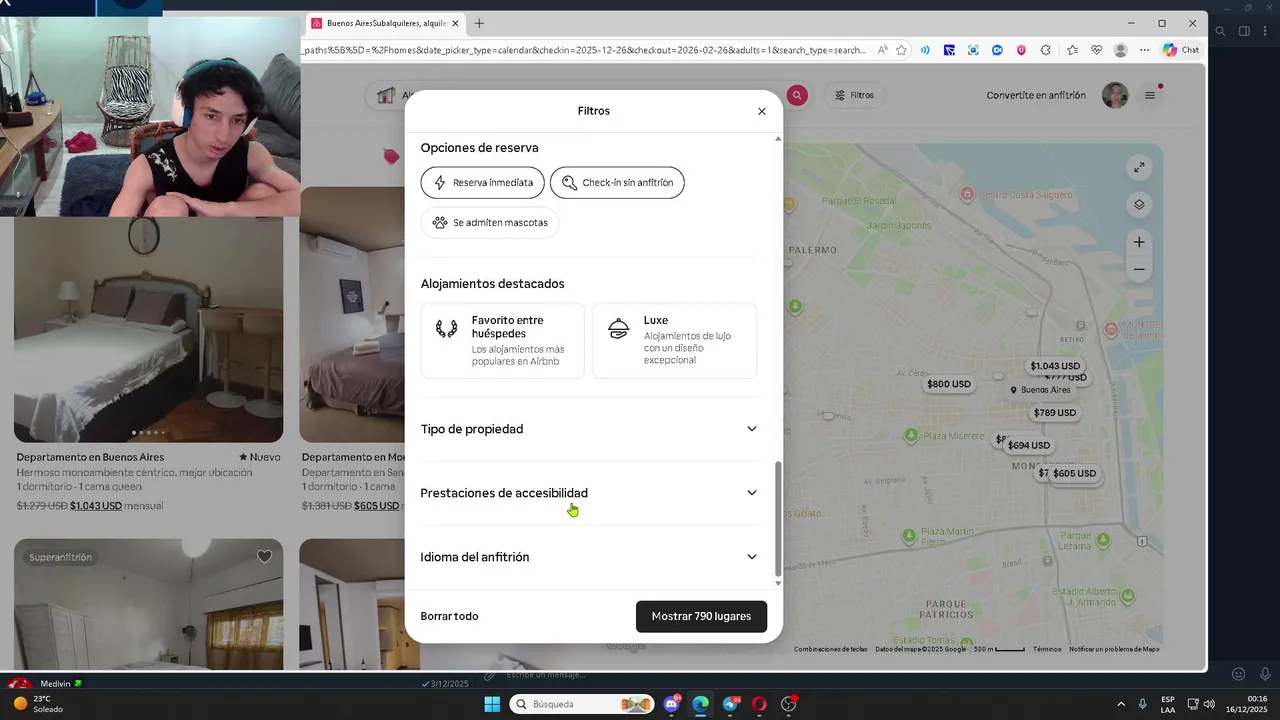Screen dimensions: 1280x720
Task: Select the Buenos Aires Airbnb browser tab
Action: tap(386, 23)
